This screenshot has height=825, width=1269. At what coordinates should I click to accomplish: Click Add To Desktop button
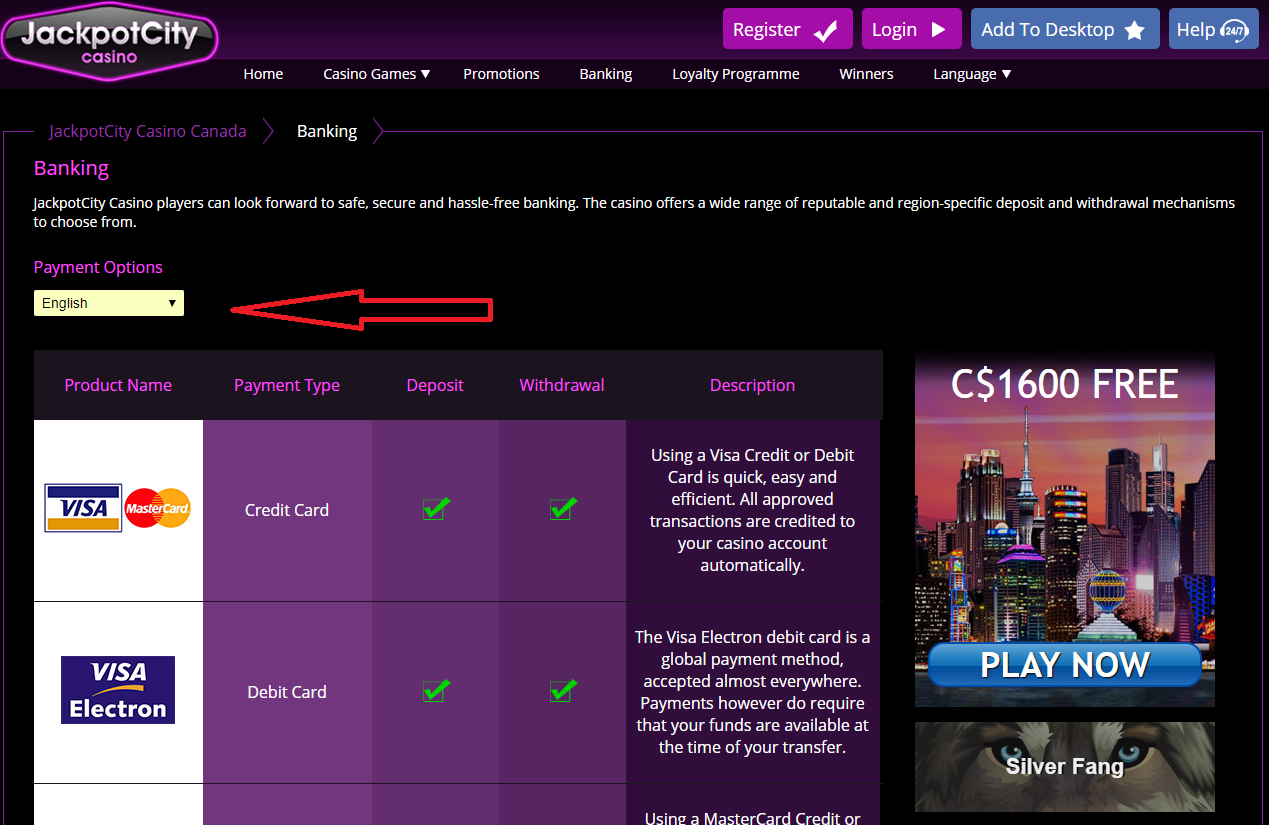pos(1065,29)
